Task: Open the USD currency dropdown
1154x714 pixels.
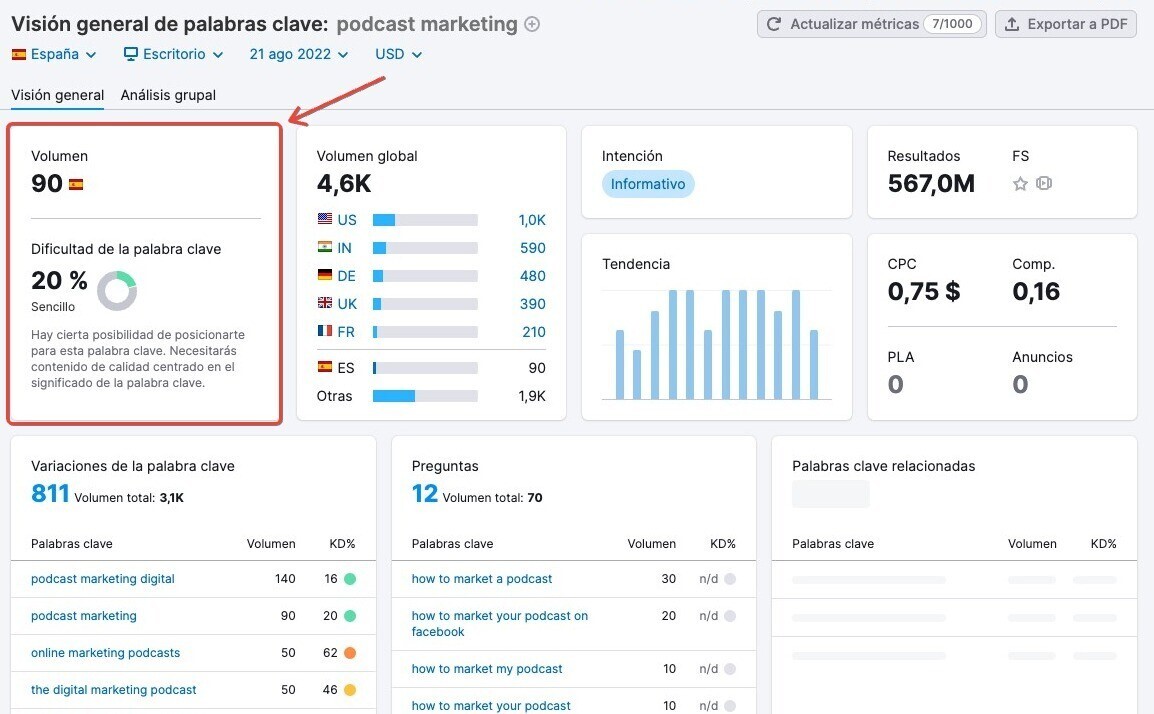Action: [398, 54]
